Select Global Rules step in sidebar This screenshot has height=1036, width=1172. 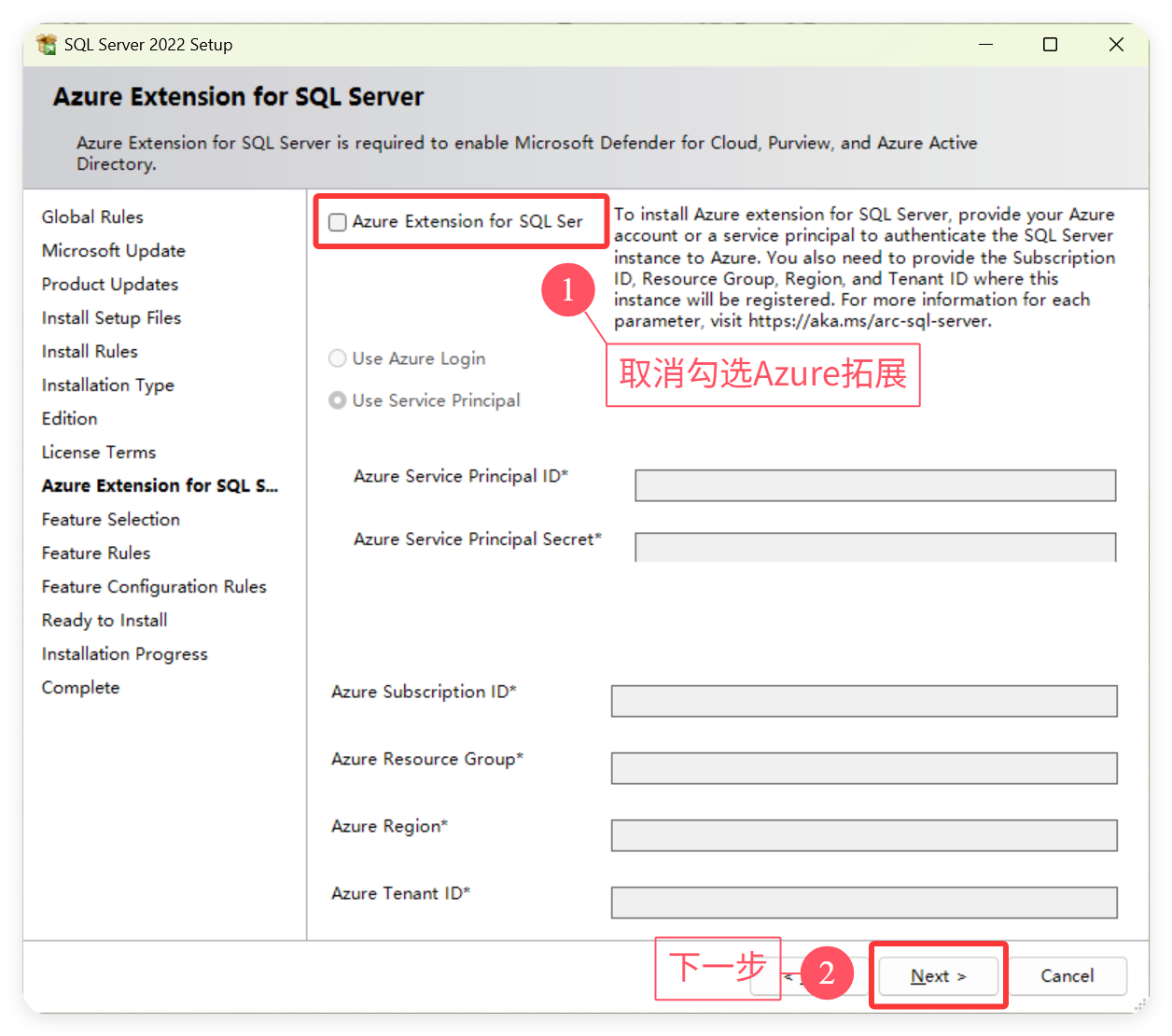pos(92,217)
